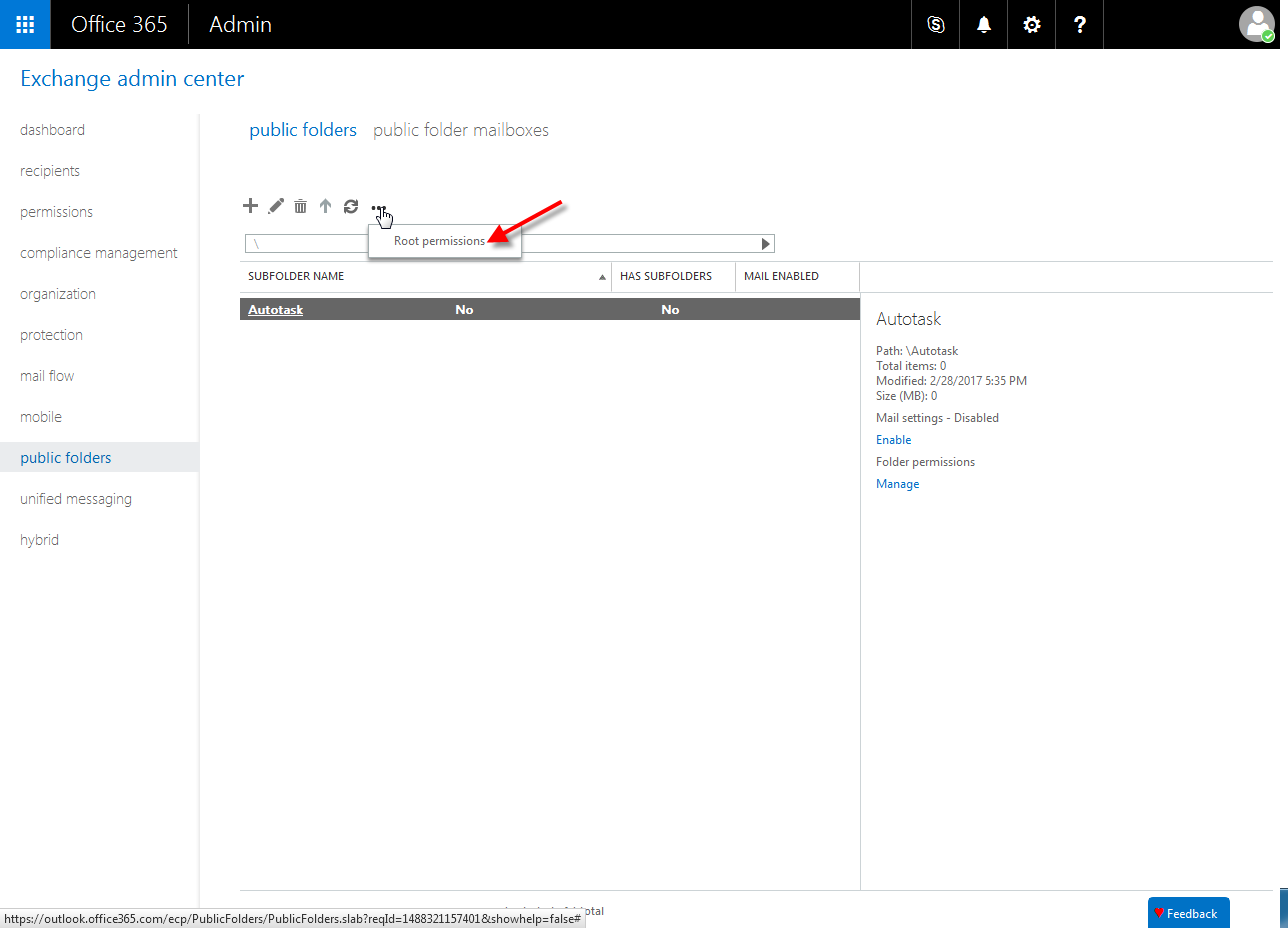Enable mail settings for Autotask

point(893,440)
